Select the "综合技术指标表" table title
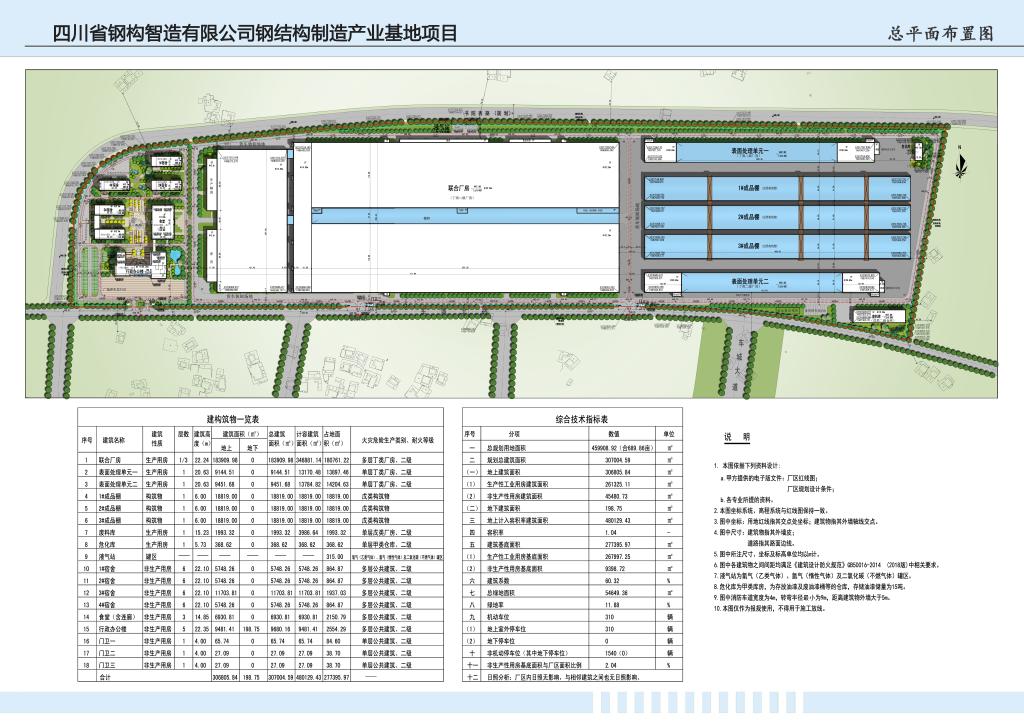The image size is (1024, 724). (582, 420)
